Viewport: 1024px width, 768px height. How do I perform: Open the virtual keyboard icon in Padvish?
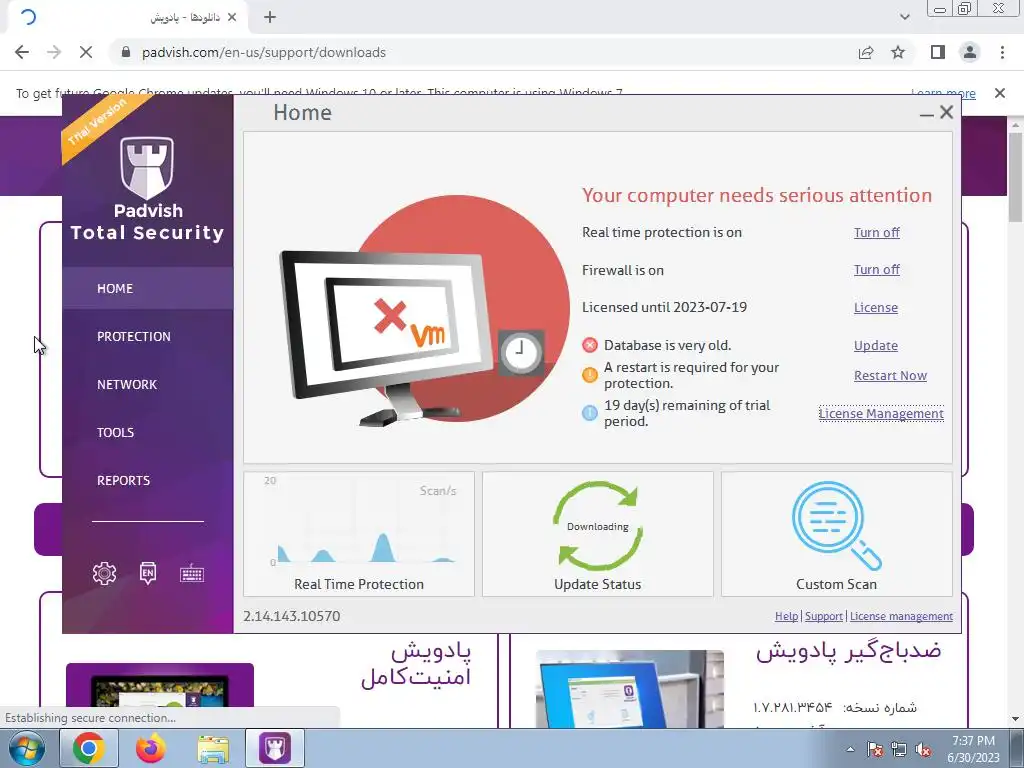[192, 573]
